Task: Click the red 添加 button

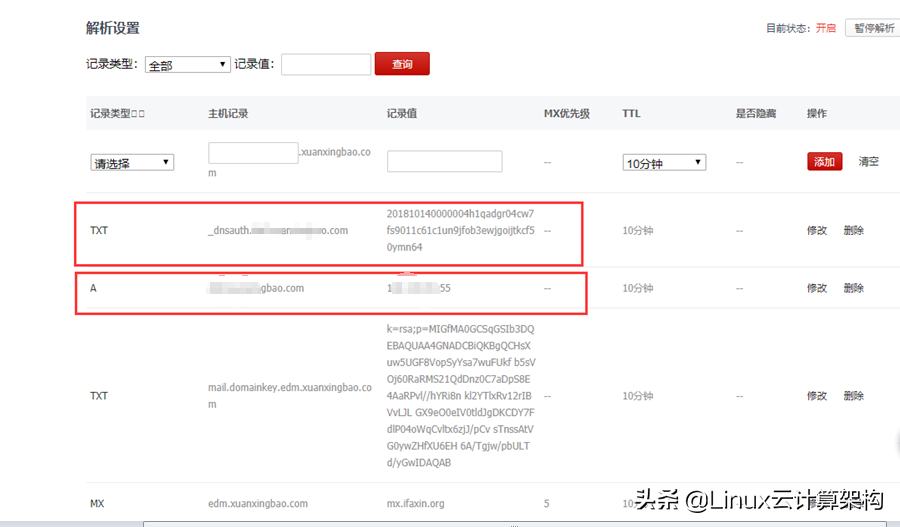Action: tap(824, 162)
